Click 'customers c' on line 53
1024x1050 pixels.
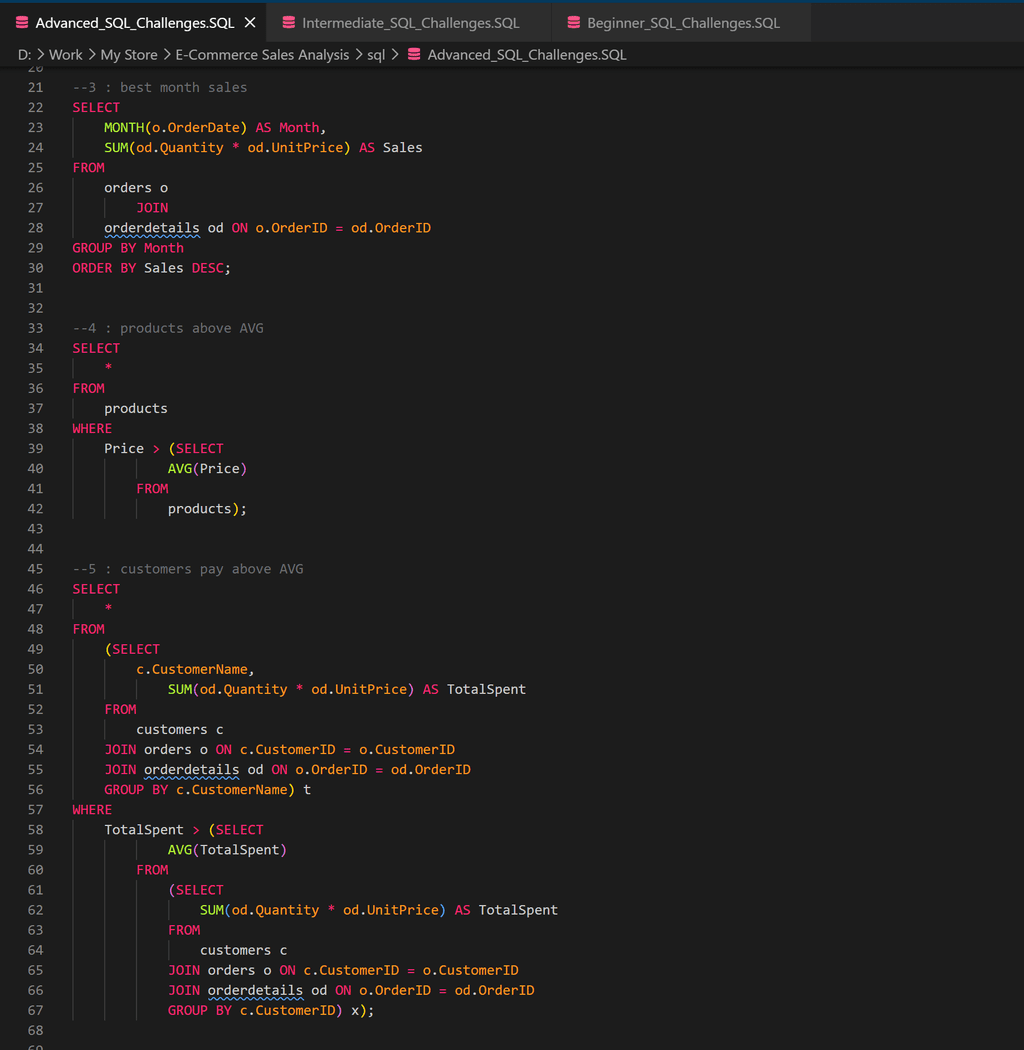point(179,730)
